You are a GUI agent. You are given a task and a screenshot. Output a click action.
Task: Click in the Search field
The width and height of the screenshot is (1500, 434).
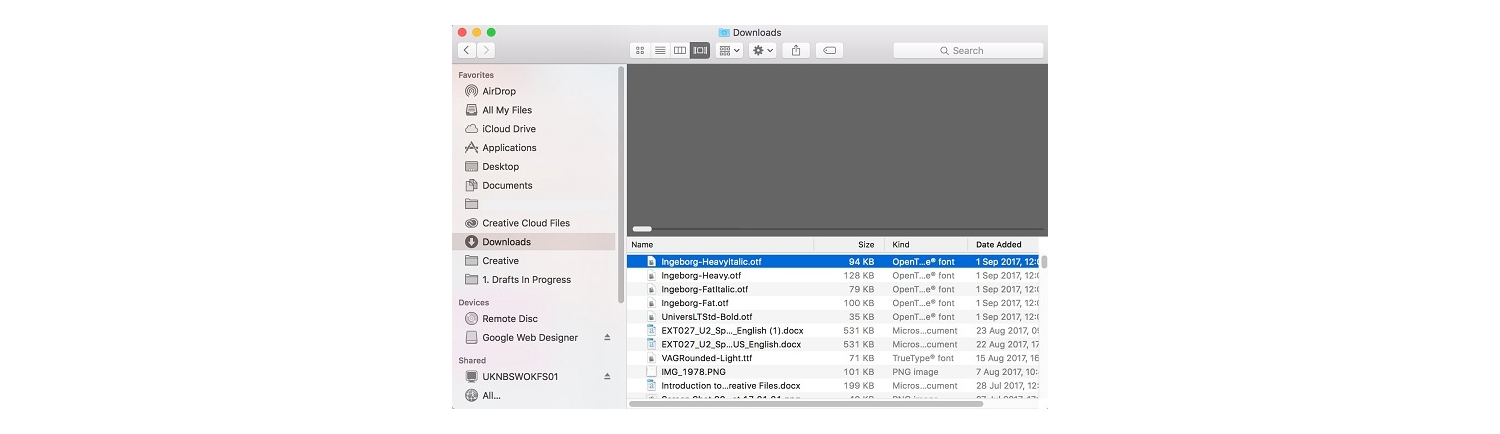click(968, 50)
